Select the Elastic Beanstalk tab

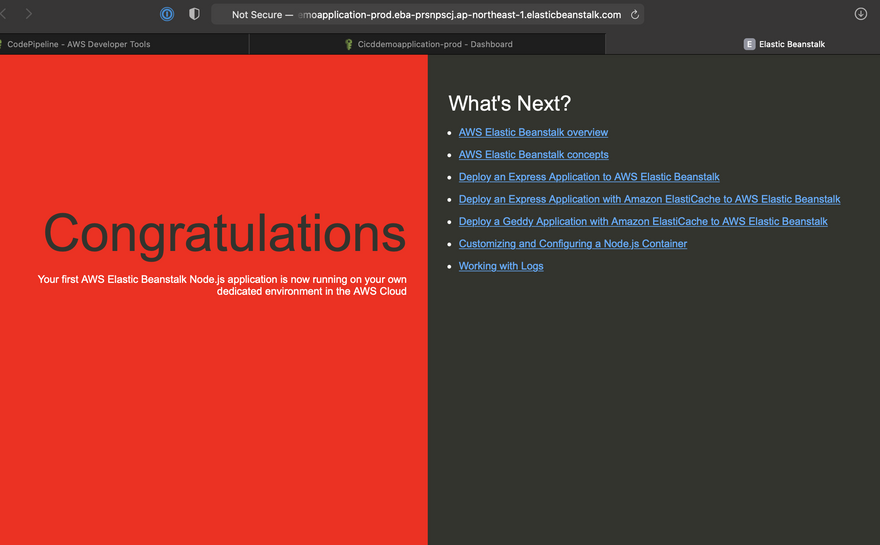(791, 44)
